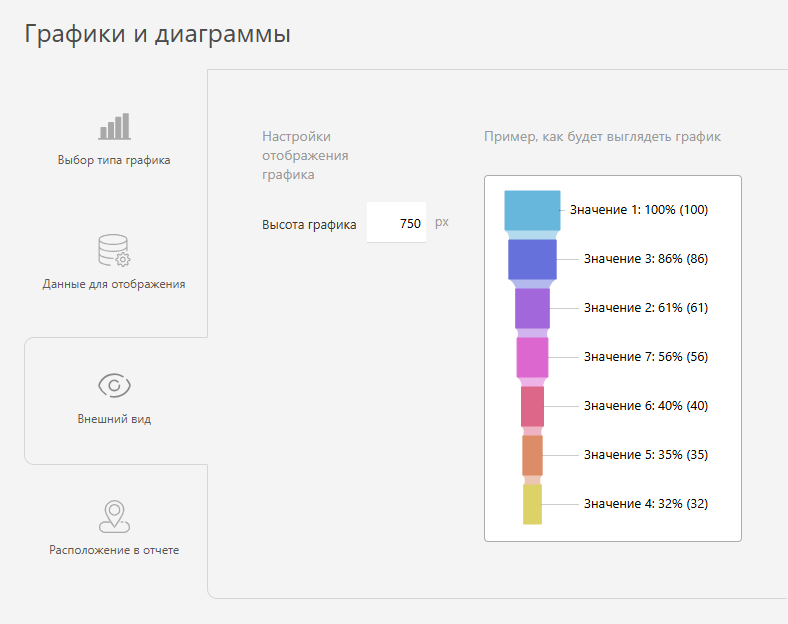Click label Значение 4: 32% (32)

pos(646,503)
